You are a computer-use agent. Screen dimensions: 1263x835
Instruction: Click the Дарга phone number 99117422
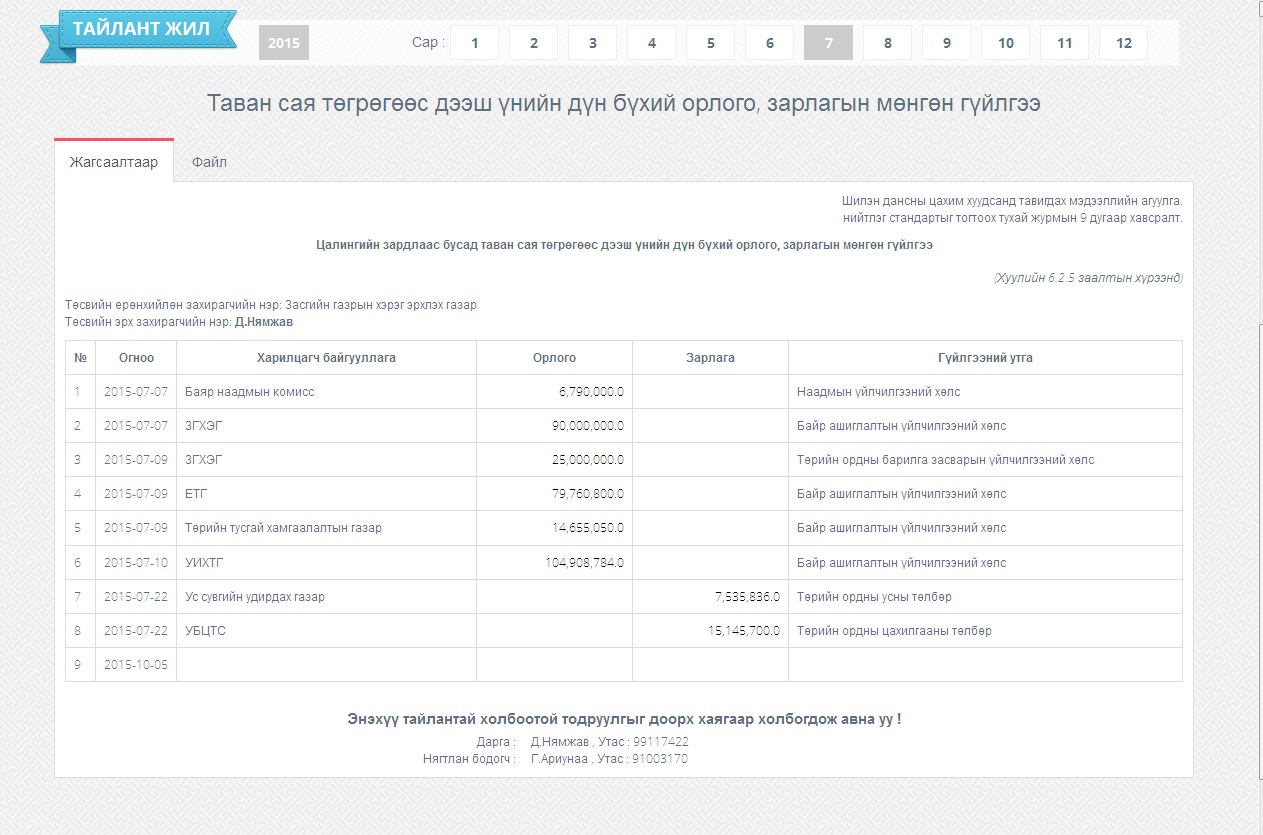(661, 742)
